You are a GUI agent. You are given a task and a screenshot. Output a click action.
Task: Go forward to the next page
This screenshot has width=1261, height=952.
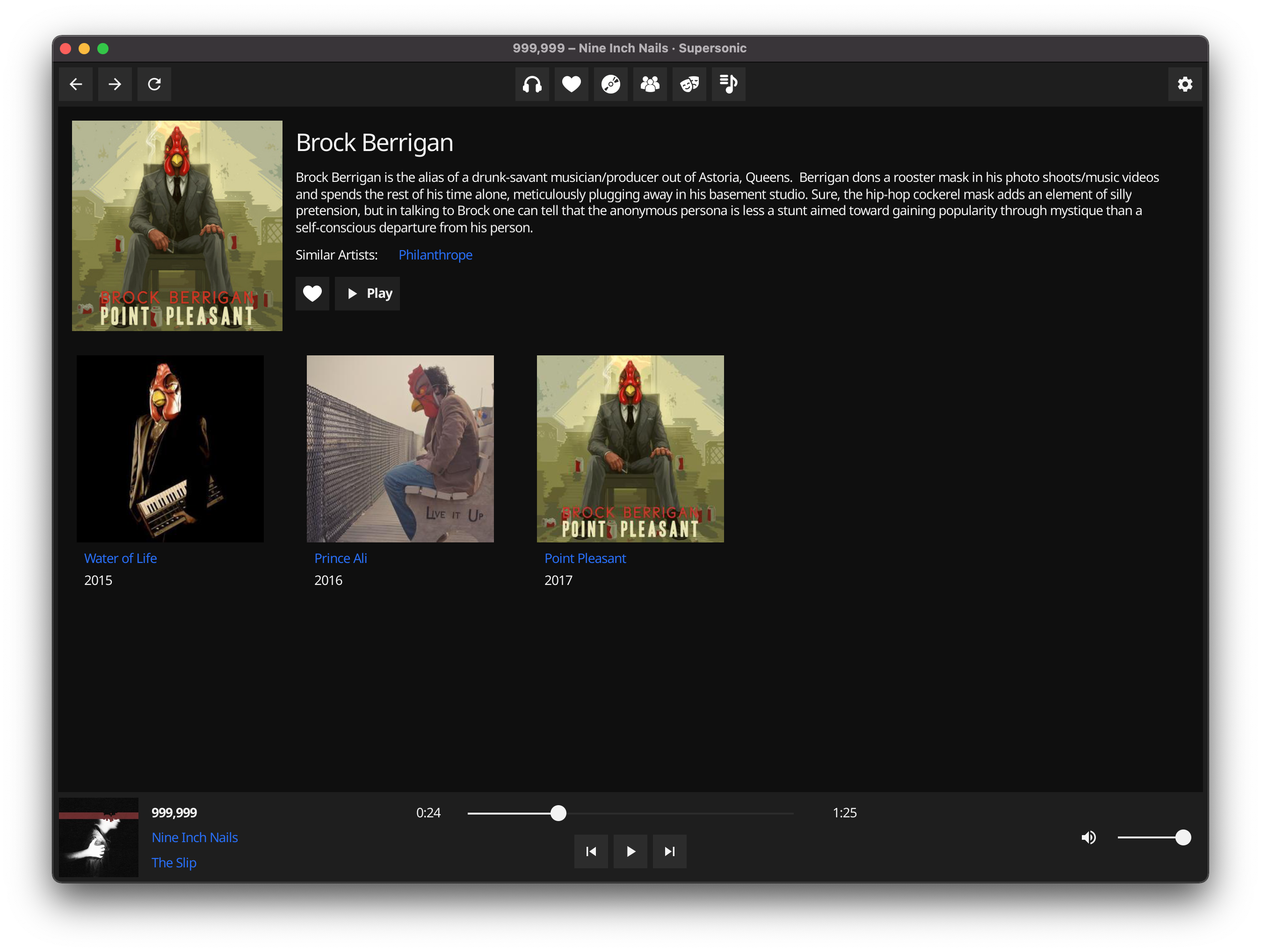point(115,84)
